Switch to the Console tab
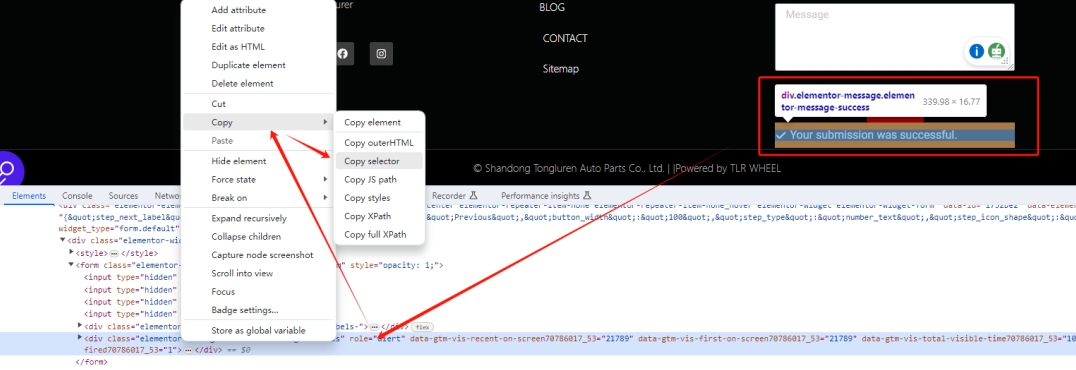Viewport: 1076px width, 370px height. pyautogui.click(x=77, y=196)
